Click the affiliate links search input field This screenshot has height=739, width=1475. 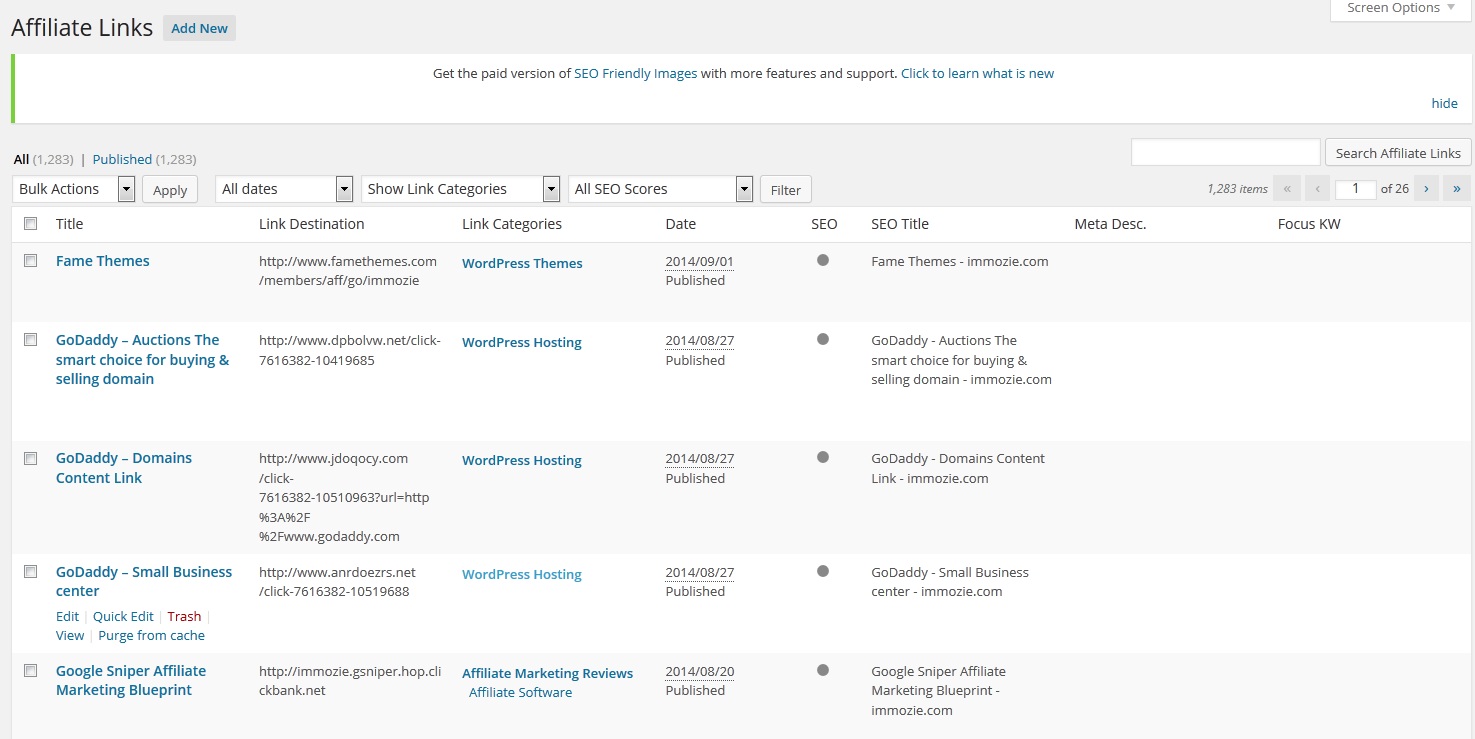pos(1226,152)
